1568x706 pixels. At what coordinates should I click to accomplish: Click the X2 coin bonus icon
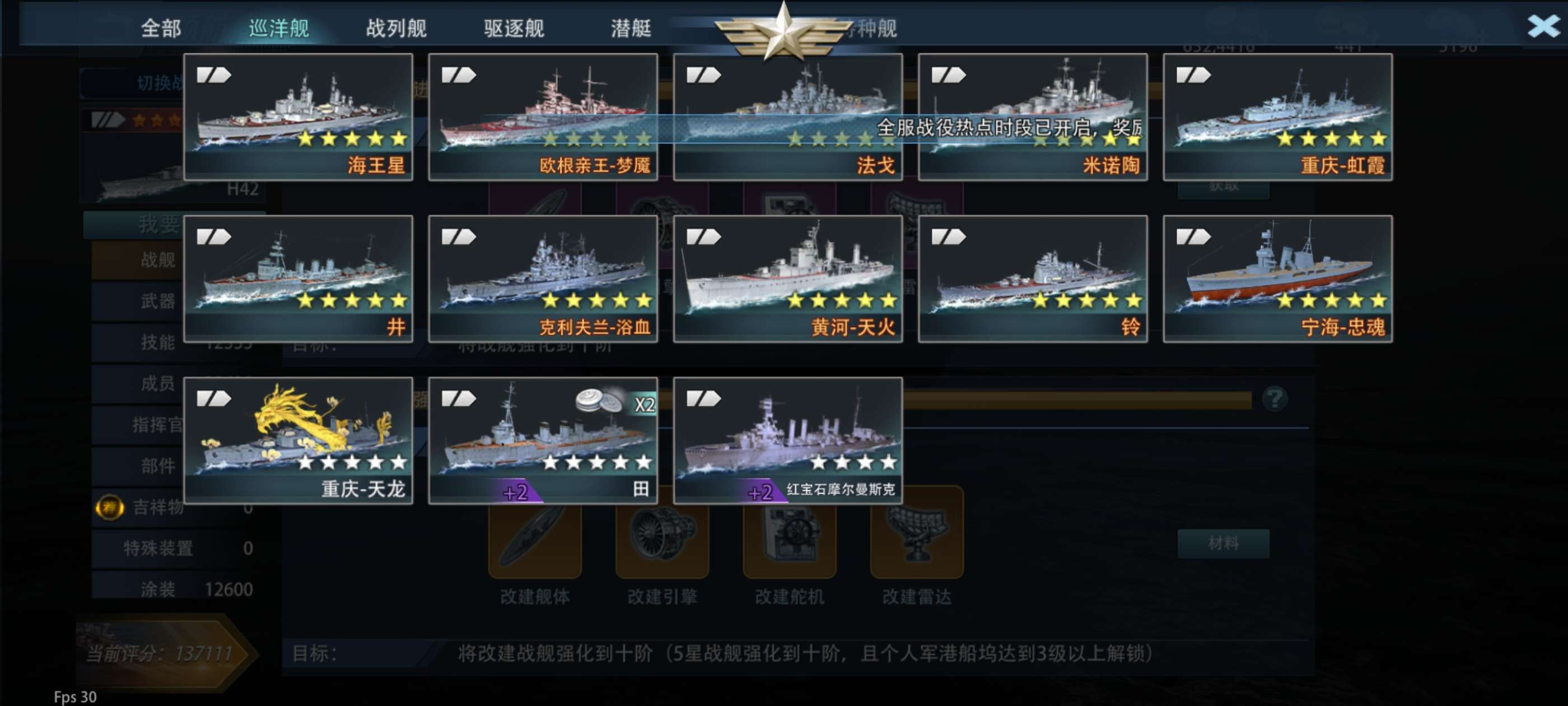(615, 401)
